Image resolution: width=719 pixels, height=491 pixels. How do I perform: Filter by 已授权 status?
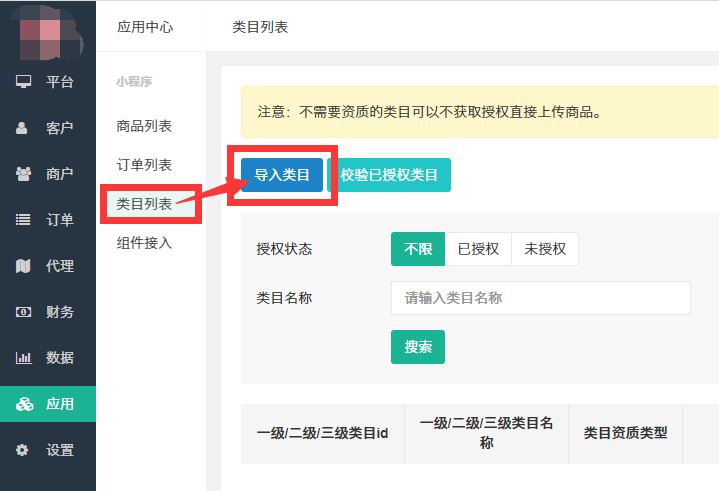tap(478, 249)
